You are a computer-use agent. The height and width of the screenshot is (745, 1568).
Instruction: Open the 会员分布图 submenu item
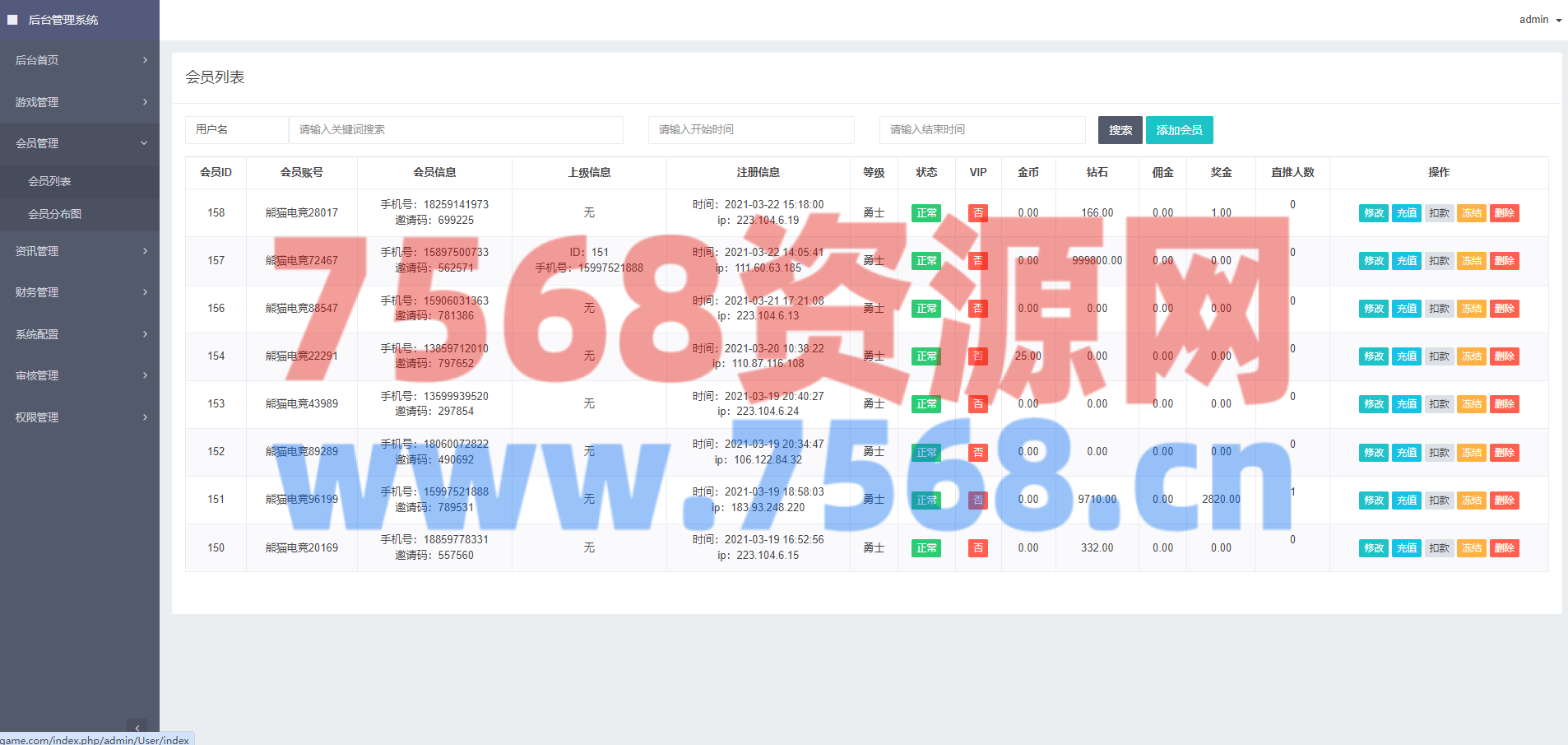(x=55, y=214)
